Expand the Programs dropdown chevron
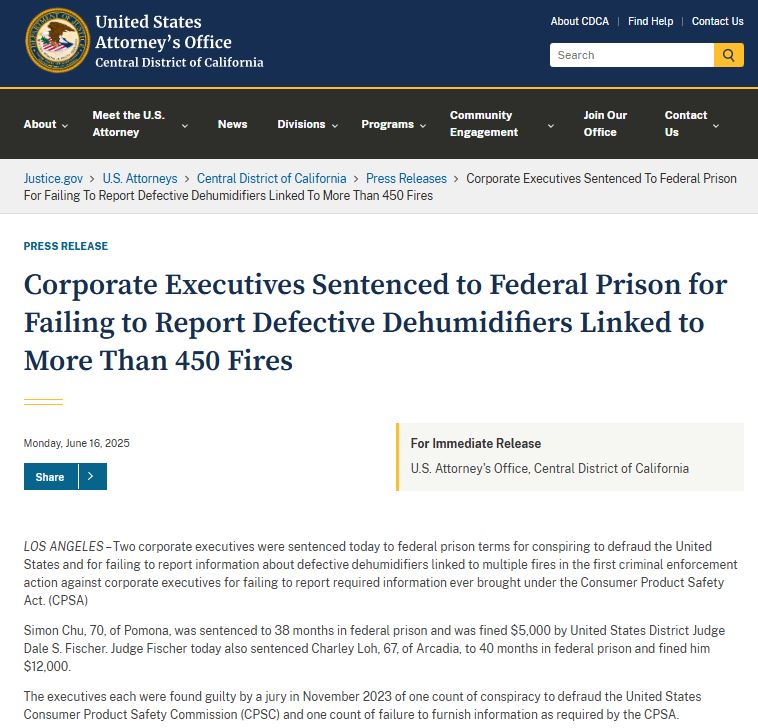Viewport: 758px width, 728px height. tap(423, 125)
